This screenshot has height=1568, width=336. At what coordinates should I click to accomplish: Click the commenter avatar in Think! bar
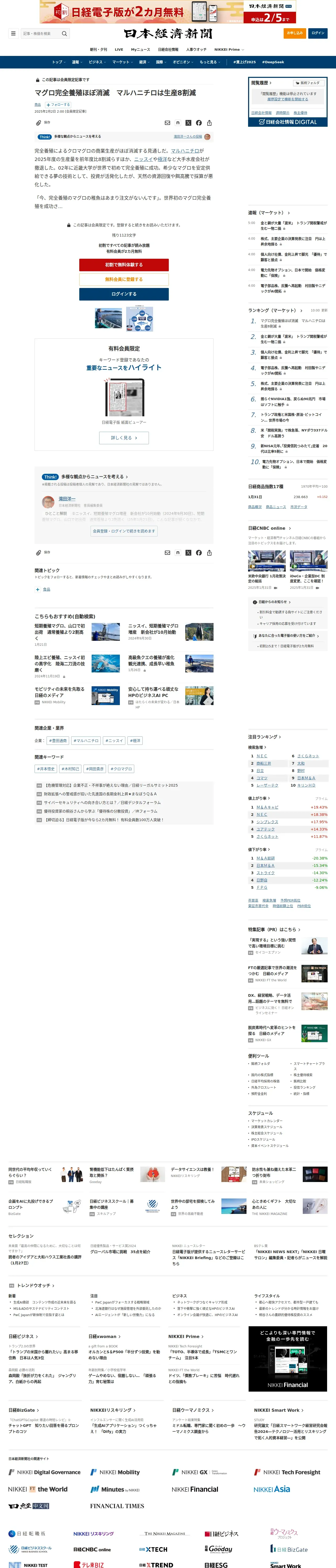coord(207,137)
